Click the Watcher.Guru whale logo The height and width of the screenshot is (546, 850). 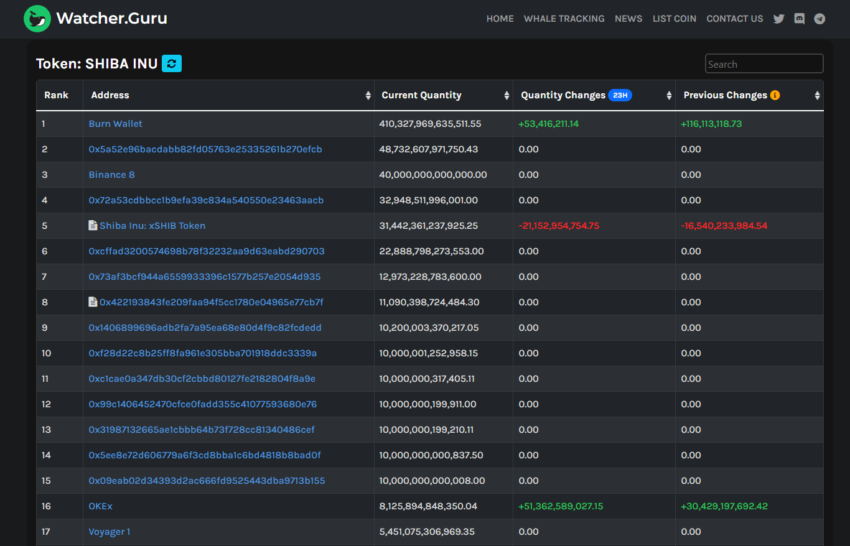(x=37, y=18)
